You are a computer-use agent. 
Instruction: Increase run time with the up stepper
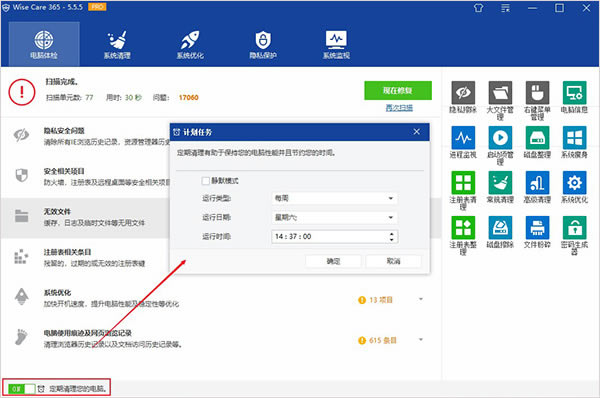pos(391,233)
